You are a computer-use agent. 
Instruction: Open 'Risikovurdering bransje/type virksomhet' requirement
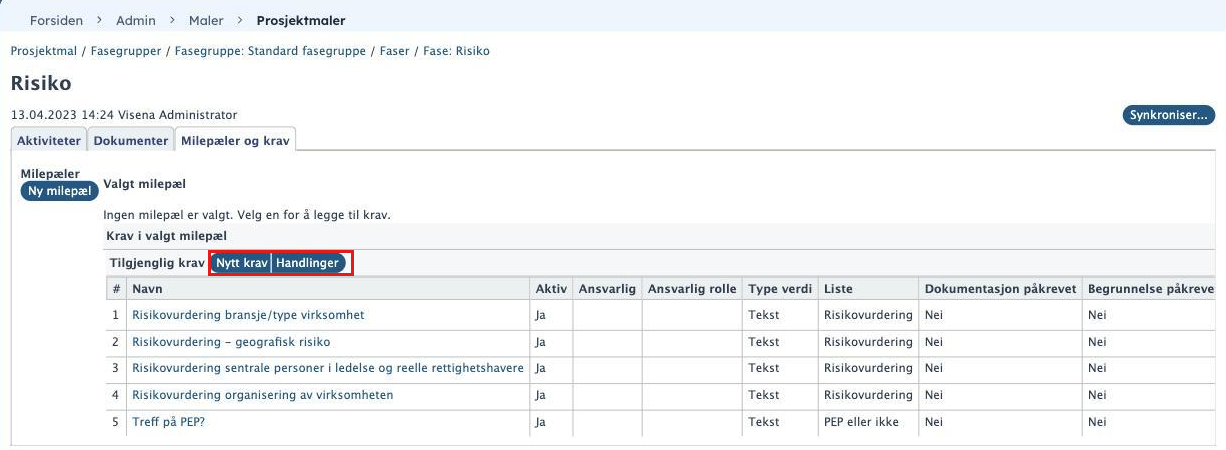click(248, 315)
